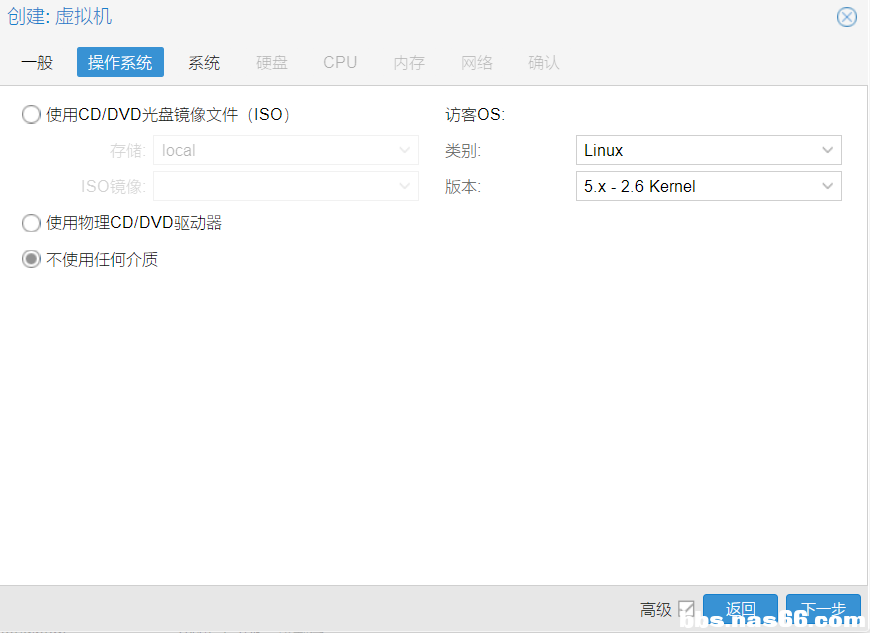Click the 创建: 虚拟机 dialog title
870x633 pixels.
coord(60,17)
